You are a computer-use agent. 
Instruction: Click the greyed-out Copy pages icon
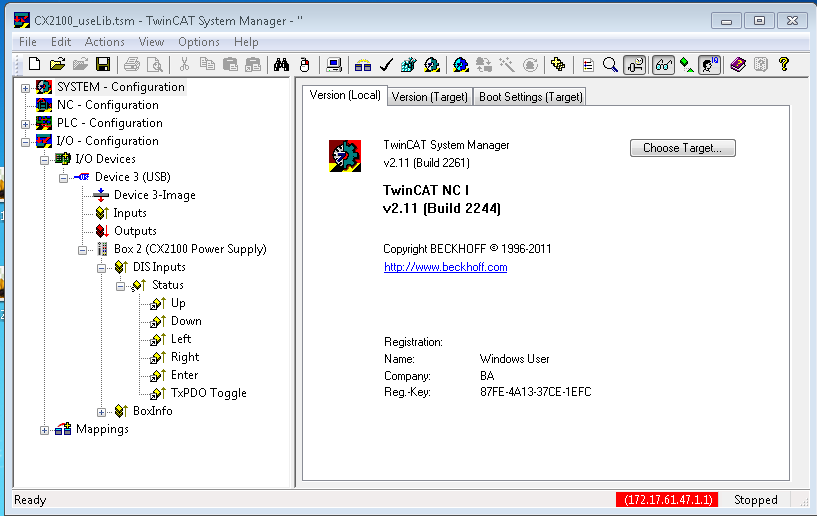coord(207,65)
